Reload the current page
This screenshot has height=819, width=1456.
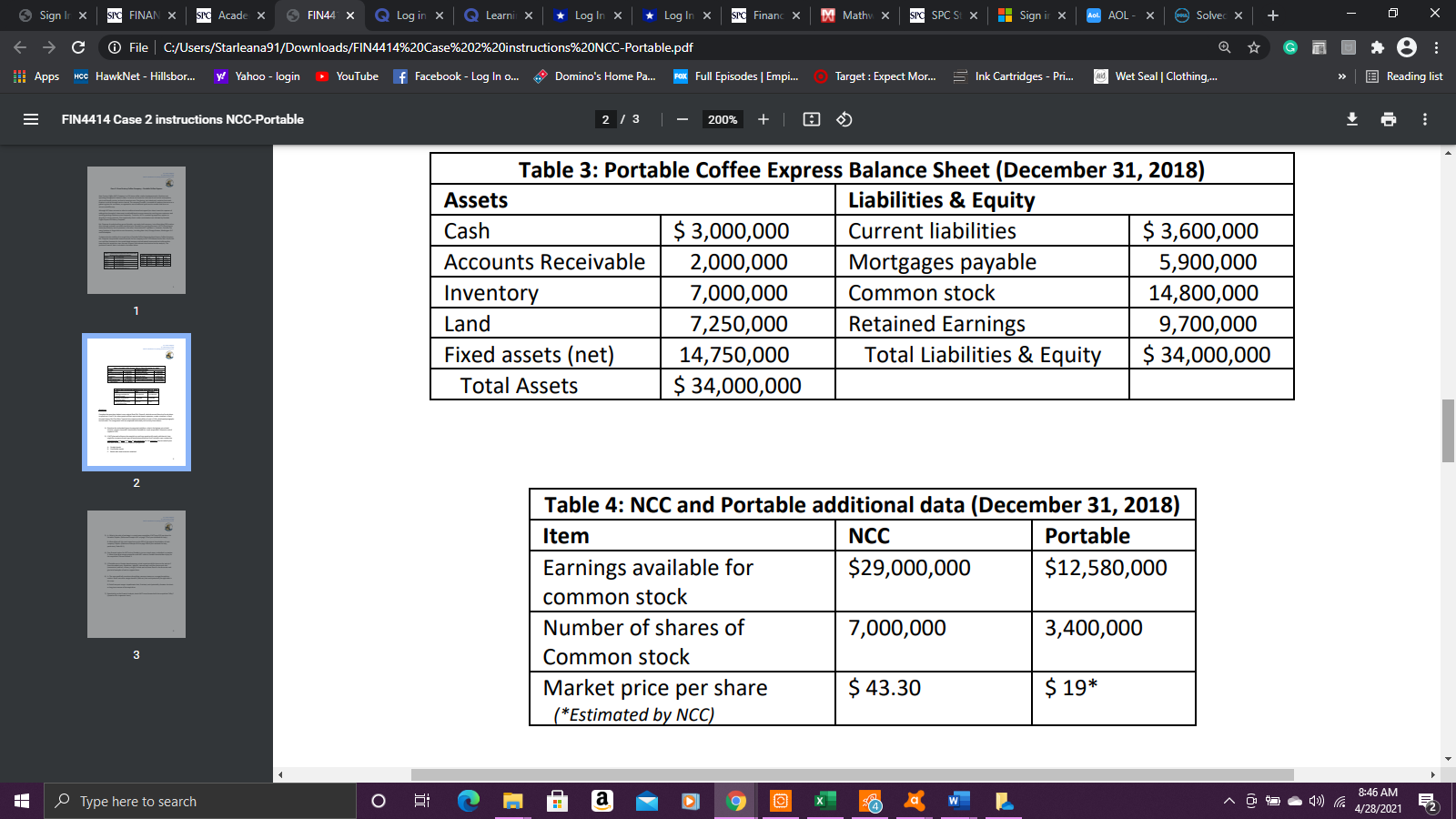(78, 47)
